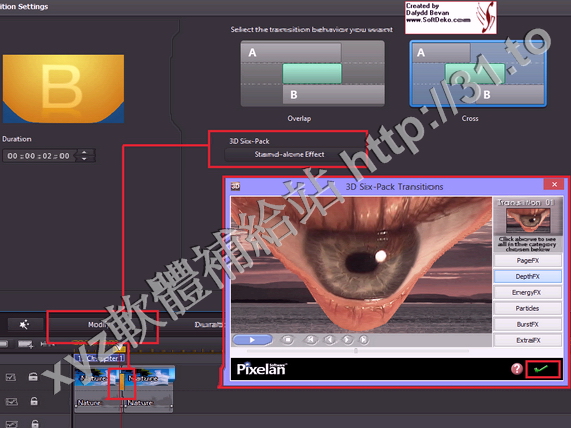Close the 3D Six-Pack Transitions dialog
Viewport: 571px width, 428px height.
pyautogui.click(x=554, y=184)
